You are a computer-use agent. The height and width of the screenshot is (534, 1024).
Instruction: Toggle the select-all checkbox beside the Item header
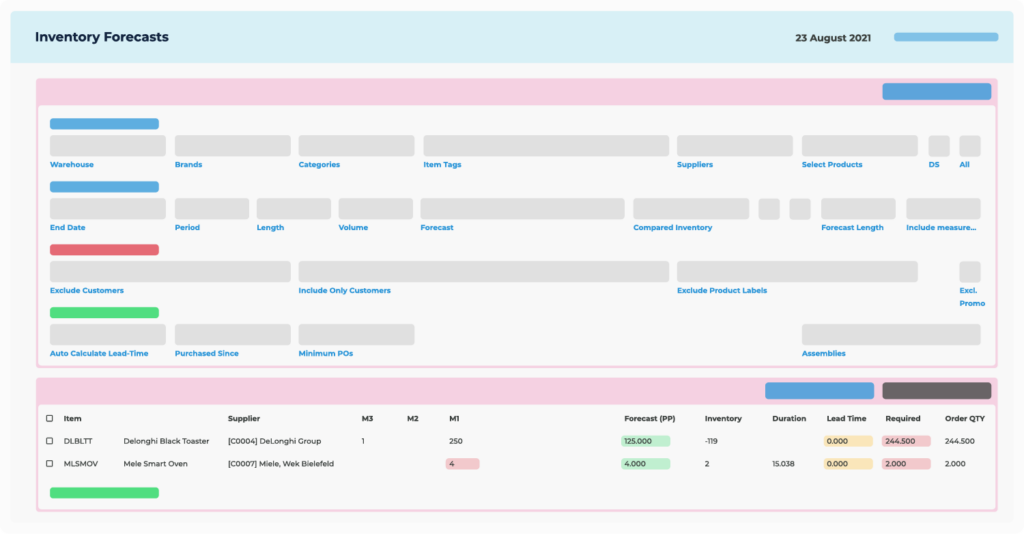click(x=50, y=418)
